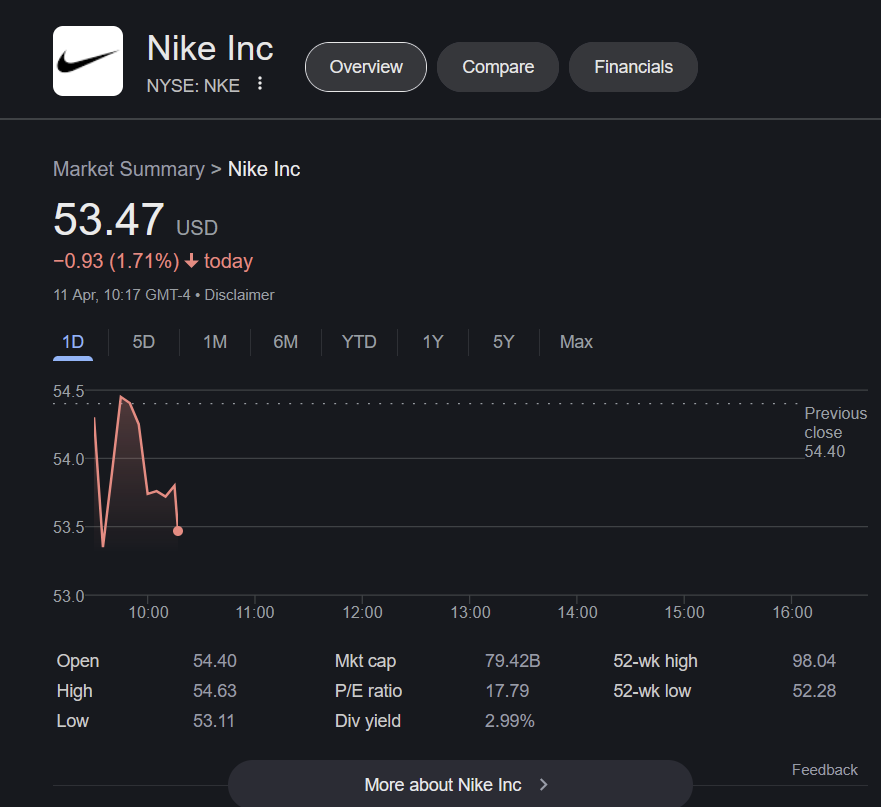Open the Compare tab

tap(498, 67)
